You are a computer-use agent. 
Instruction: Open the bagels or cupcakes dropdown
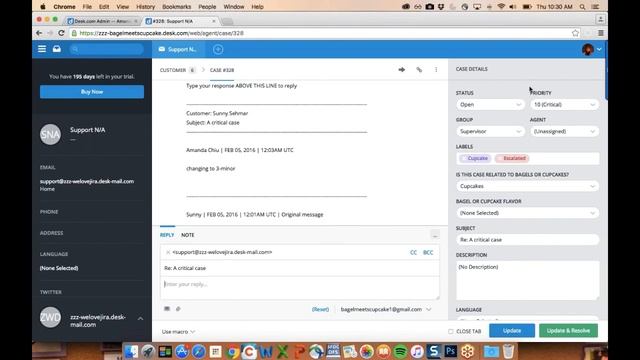527,186
